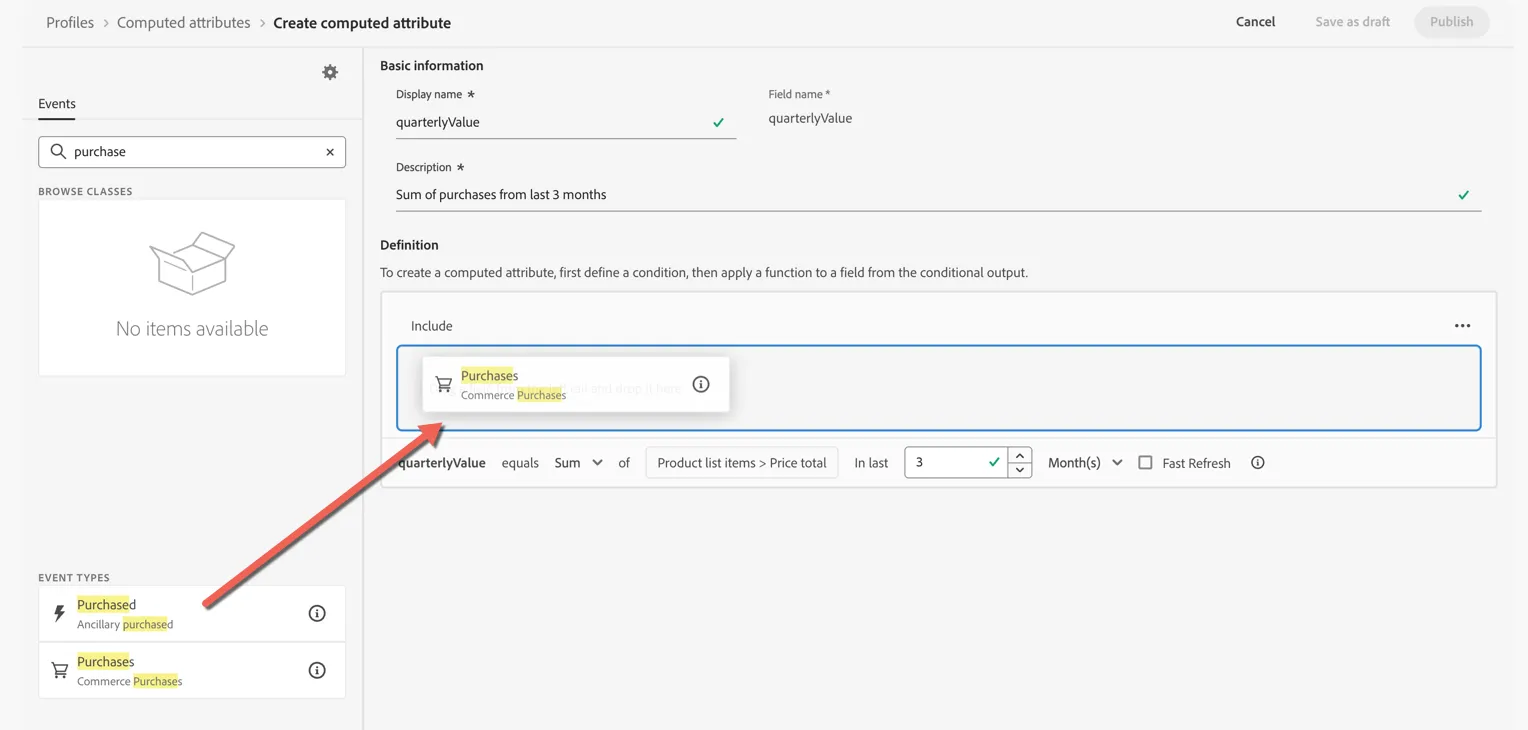Click the magnifier icon in the search box
The width and height of the screenshot is (1528, 730).
pyautogui.click(x=58, y=151)
